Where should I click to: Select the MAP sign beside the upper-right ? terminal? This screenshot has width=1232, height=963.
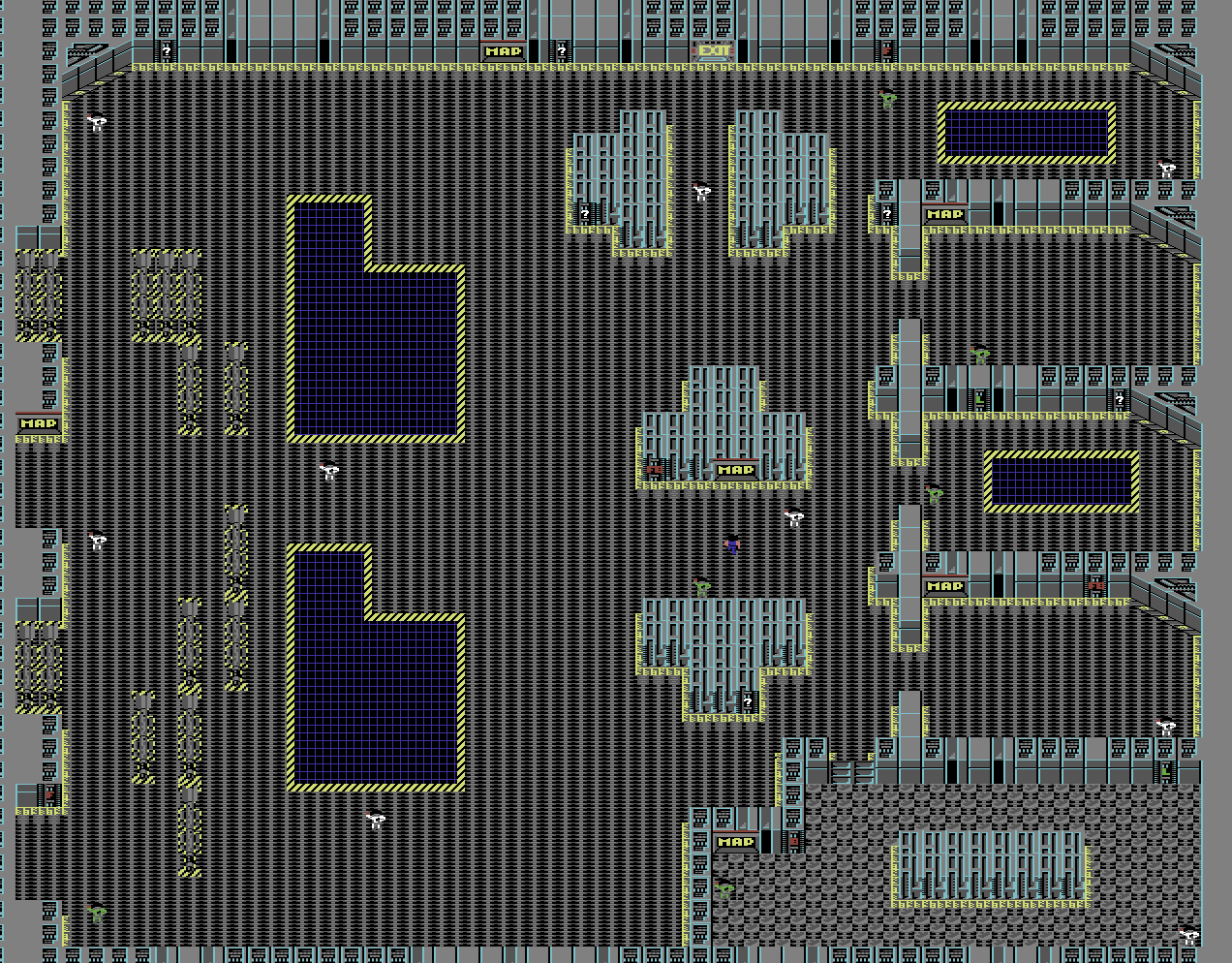(x=945, y=214)
